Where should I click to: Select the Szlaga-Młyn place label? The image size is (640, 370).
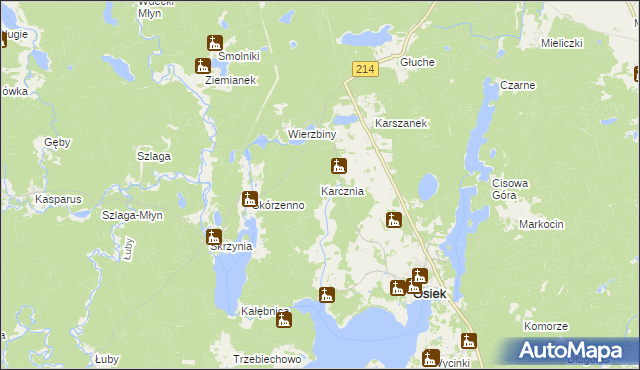pyautogui.click(x=132, y=215)
